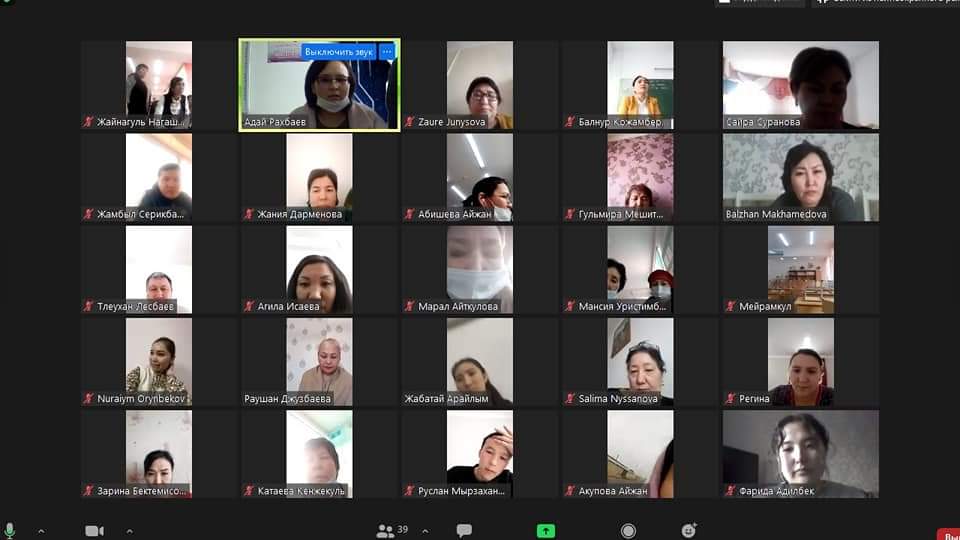Image resolution: width=960 pixels, height=540 pixels.
Task: Click muted mic icon beside Регина
Action: tap(731, 399)
